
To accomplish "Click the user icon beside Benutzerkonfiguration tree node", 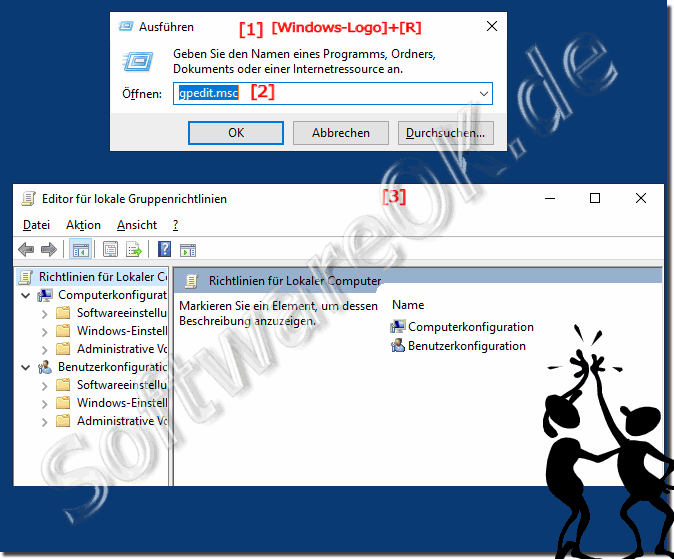I will pyautogui.click(x=45, y=367).
